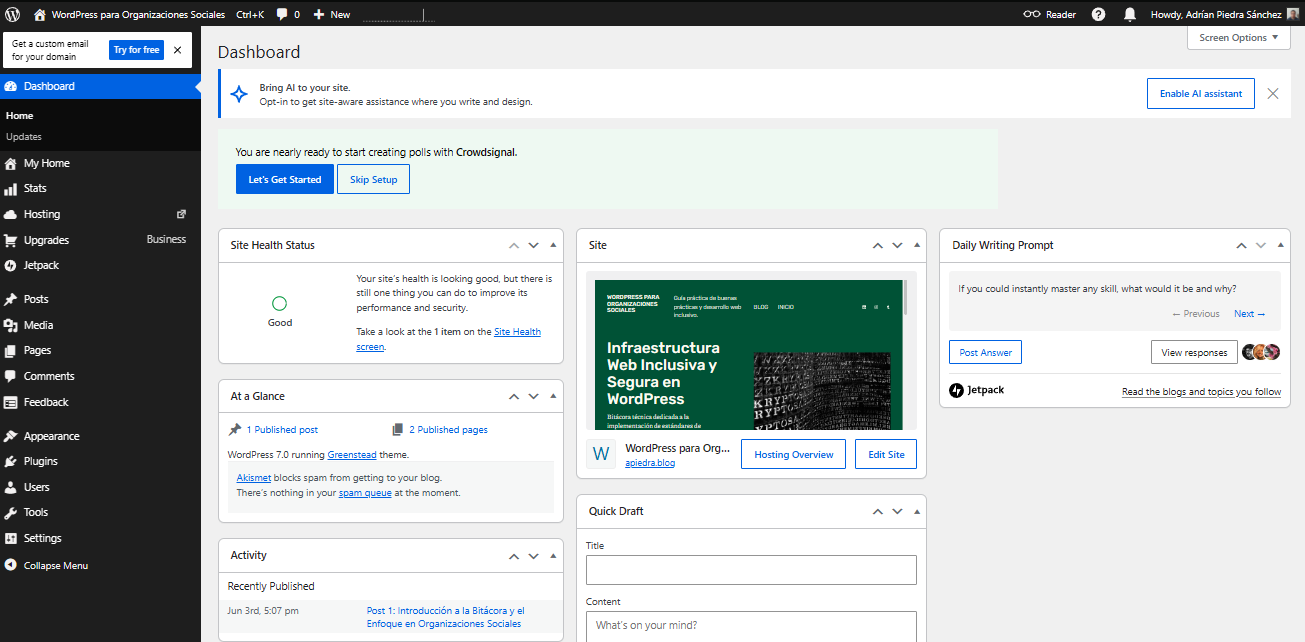Open the comments bubble icon showing 0
The image size is (1305, 642).
click(282, 14)
